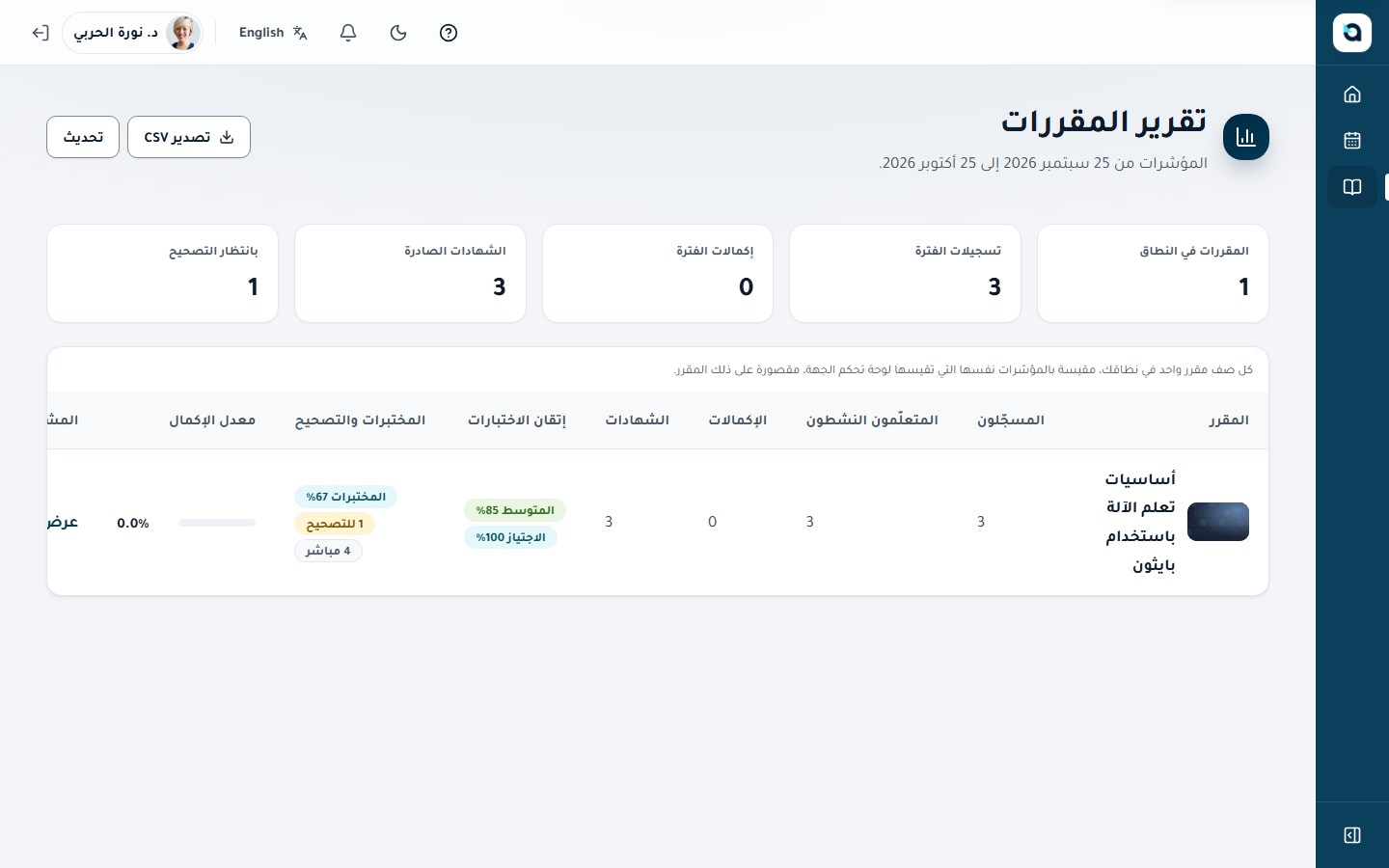
Task: Click the معدل الإكمال column header
Action: click(x=212, y=420)
